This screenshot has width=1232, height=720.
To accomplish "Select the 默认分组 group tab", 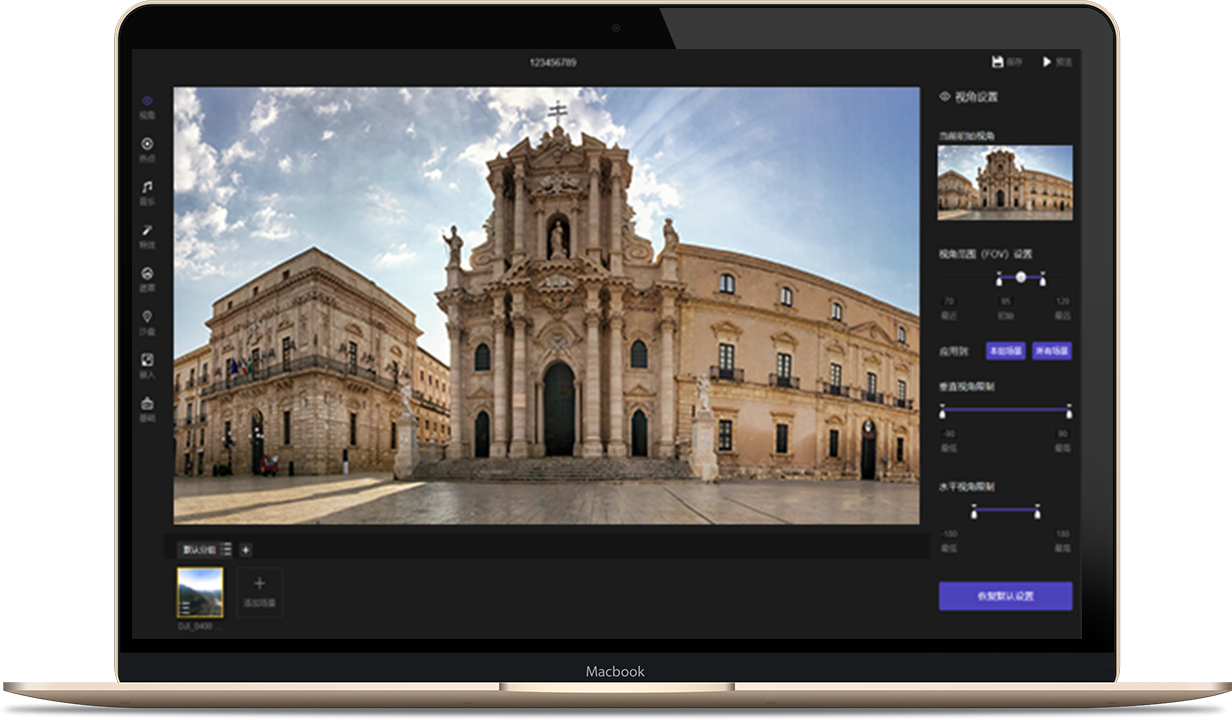I will coord(198,550).
